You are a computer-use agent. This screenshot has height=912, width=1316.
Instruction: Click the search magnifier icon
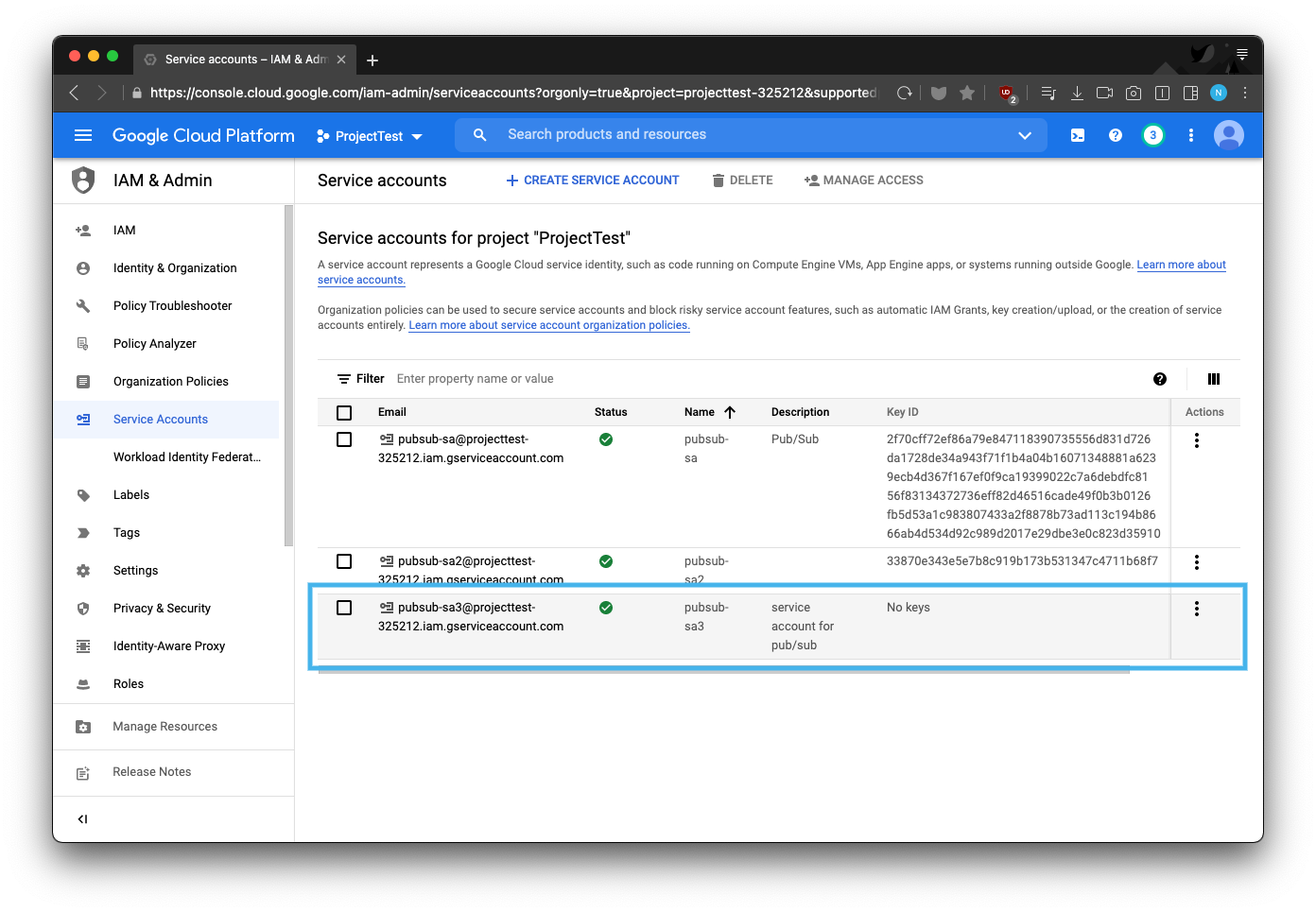[x=480, y=135]
